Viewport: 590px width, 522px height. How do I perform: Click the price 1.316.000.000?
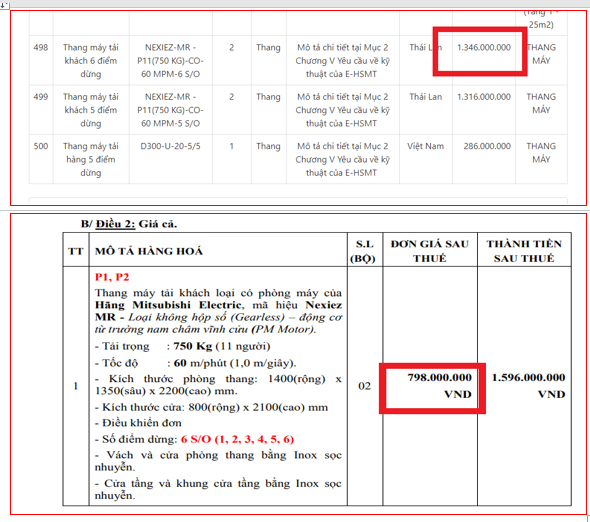[484, 97]
